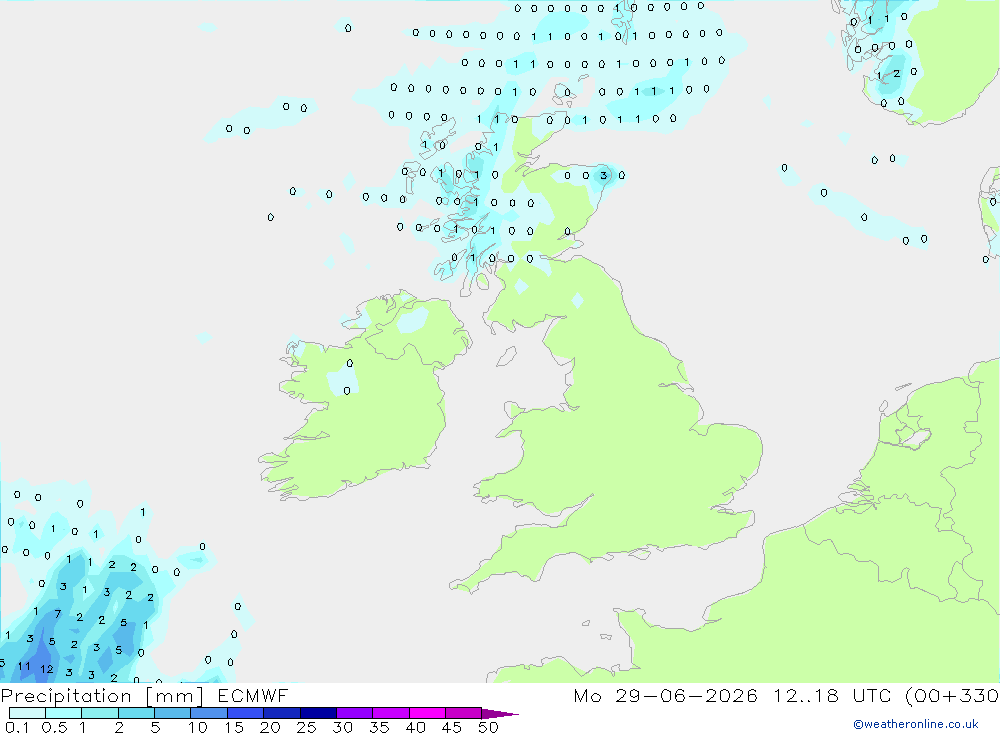Click the lightest 0.1–0.5 mm legend swatch

point(27,713)
